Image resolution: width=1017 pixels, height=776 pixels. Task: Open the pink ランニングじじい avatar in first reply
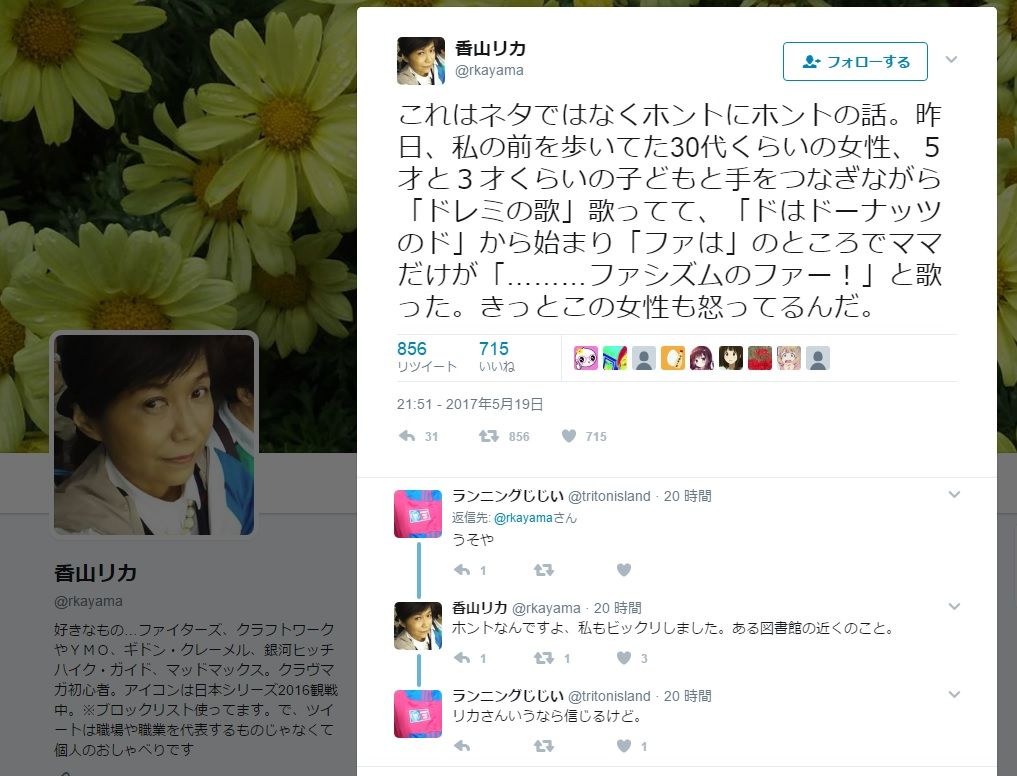[x=418, y=514]
